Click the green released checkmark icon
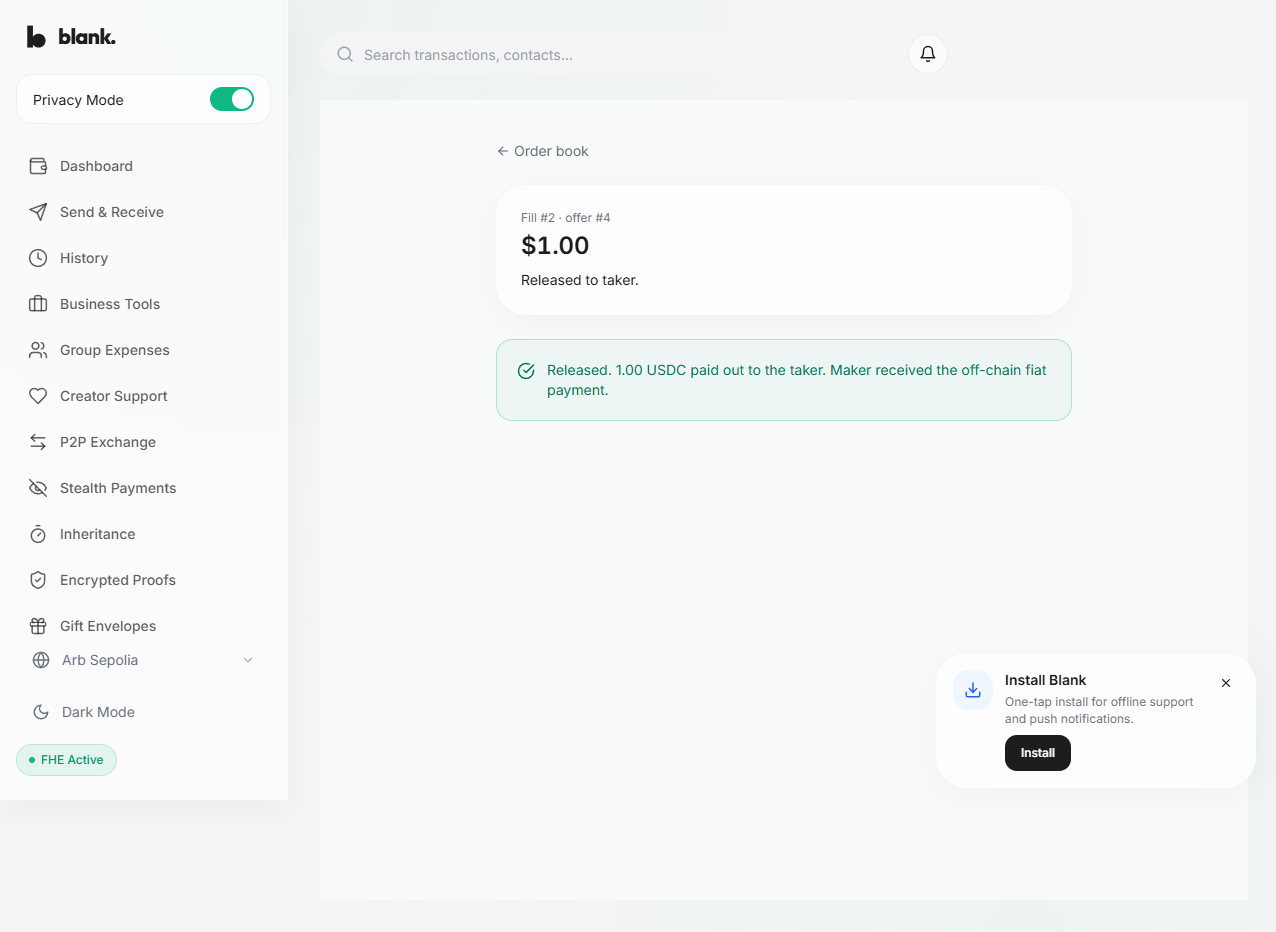The image size is (1276, 932). pyautogui.click(x=526, y=371)
